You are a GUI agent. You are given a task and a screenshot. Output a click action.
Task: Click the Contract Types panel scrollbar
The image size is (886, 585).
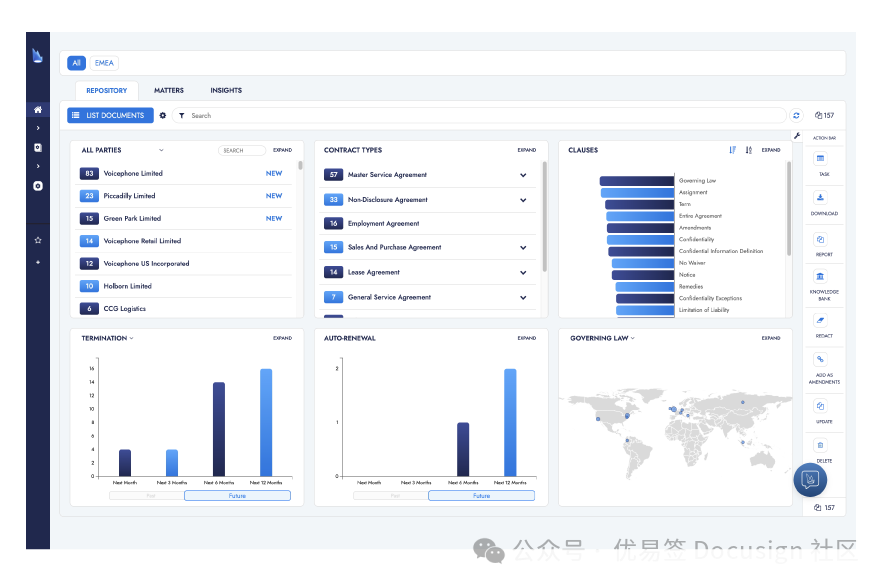(x=545, y=216)
